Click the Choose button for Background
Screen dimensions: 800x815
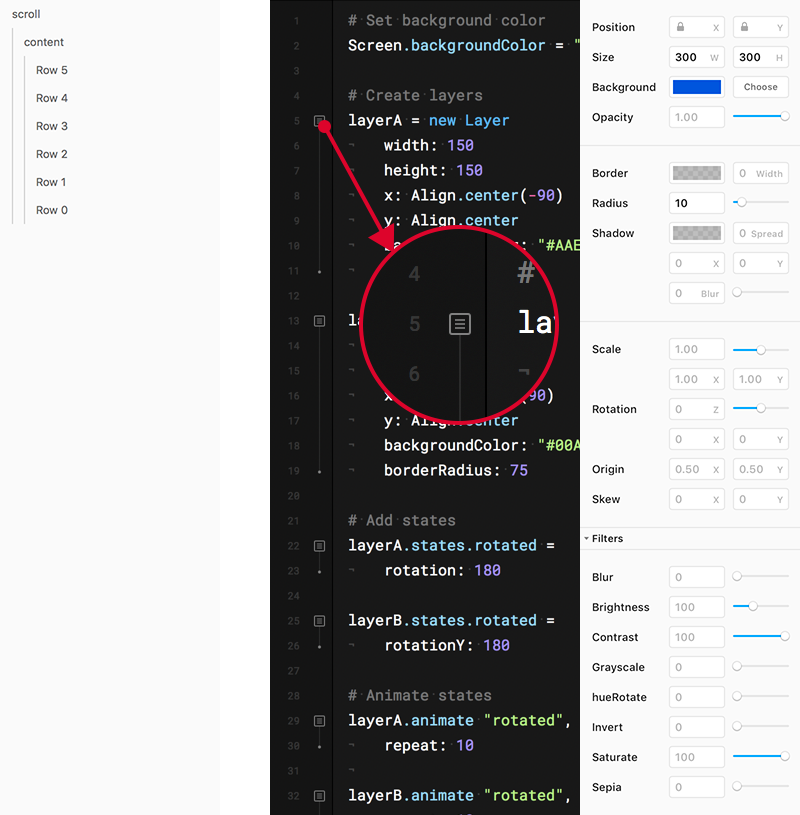pyautogui.click(x=760, y=87)
